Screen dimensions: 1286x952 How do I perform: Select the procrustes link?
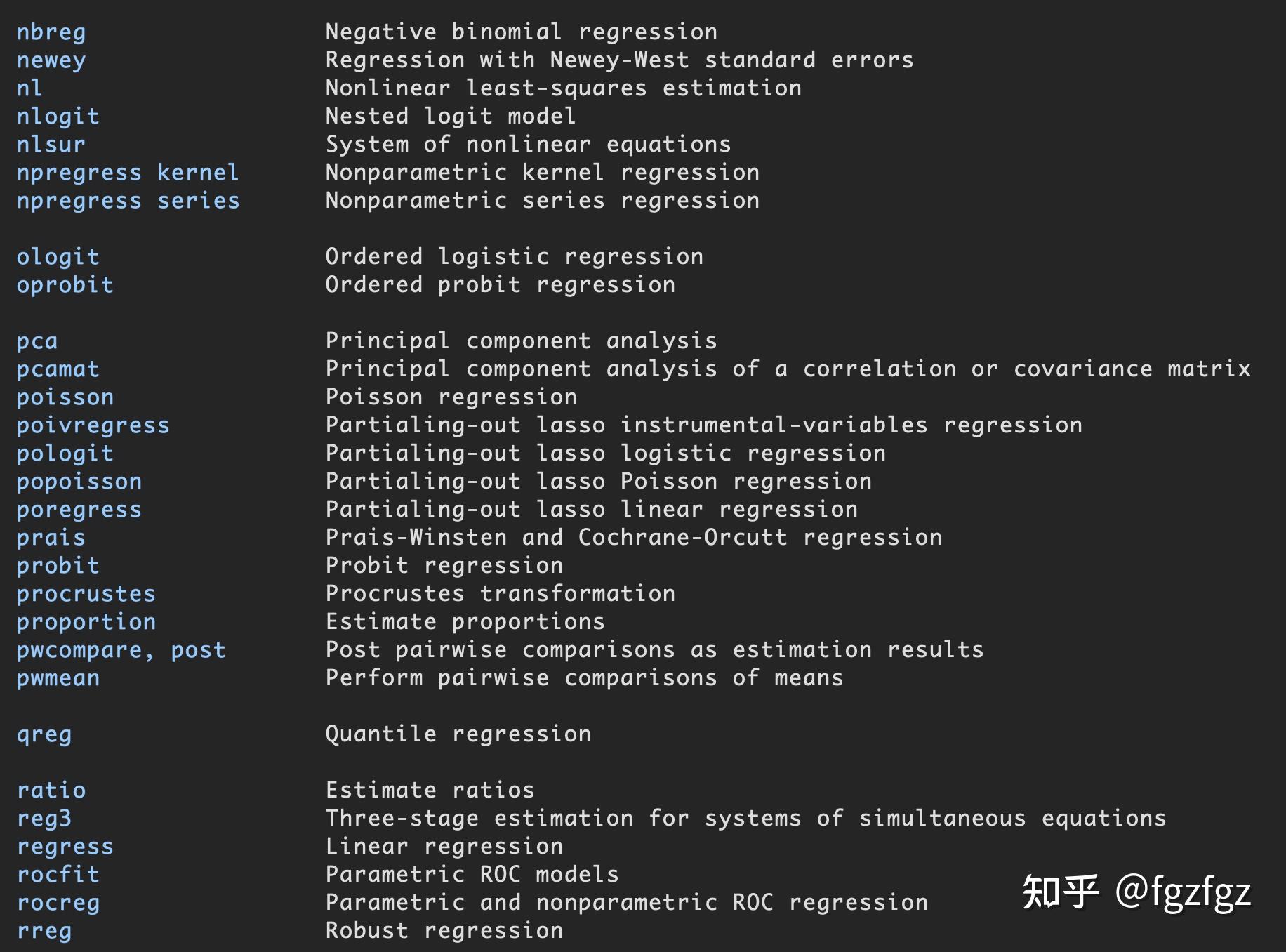86,594
